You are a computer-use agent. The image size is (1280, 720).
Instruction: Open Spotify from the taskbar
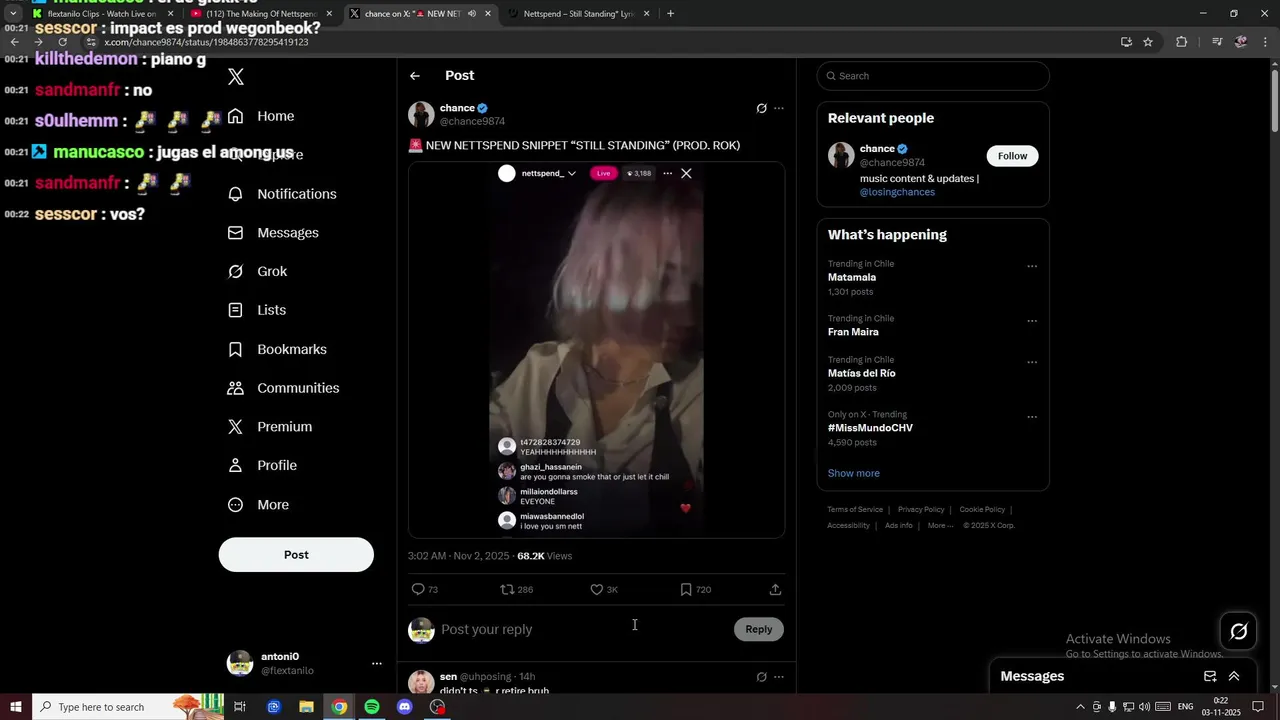[x=372, y=707]
